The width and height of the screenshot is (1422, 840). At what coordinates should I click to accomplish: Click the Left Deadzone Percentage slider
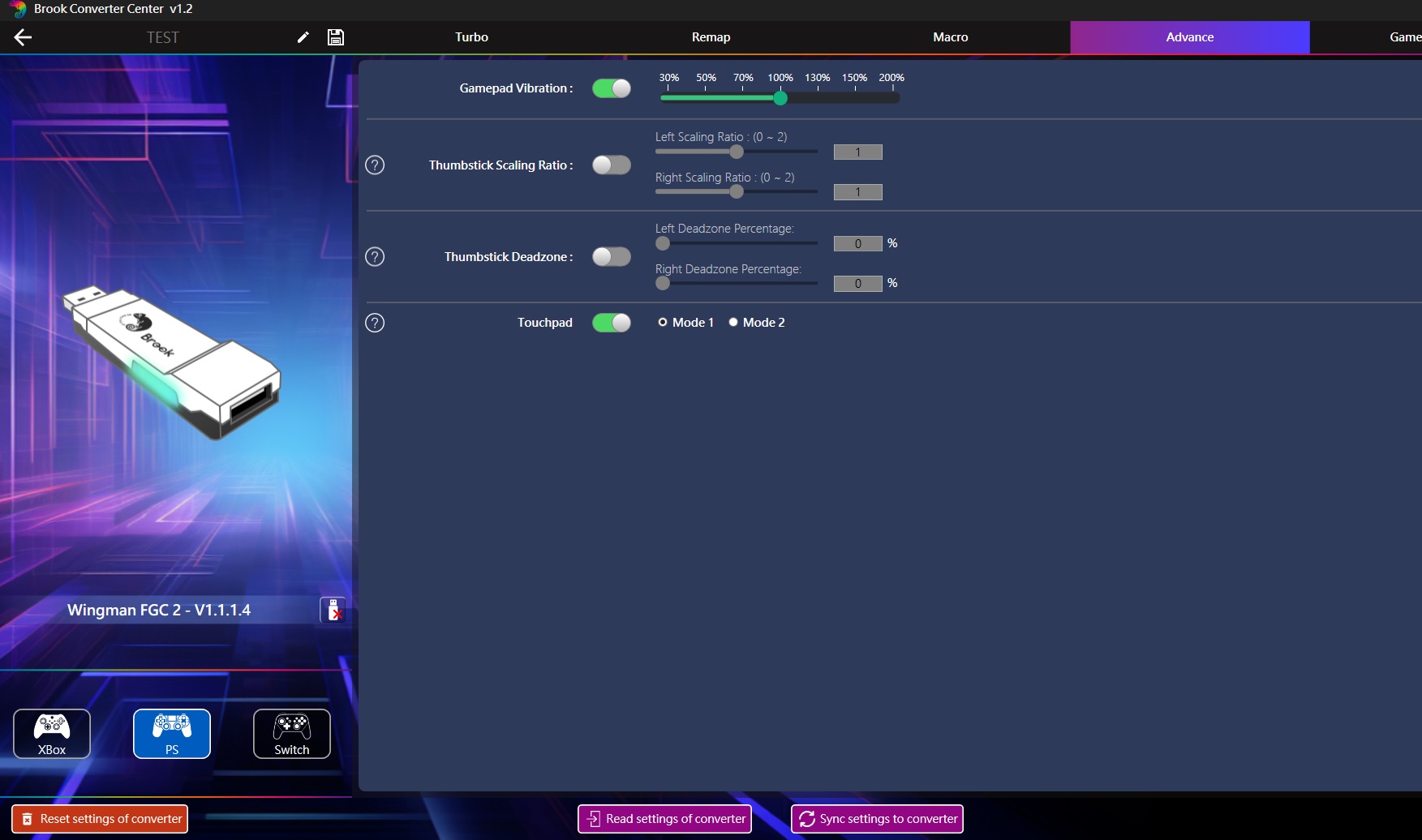pyautogui.click(x=737, y=243)
